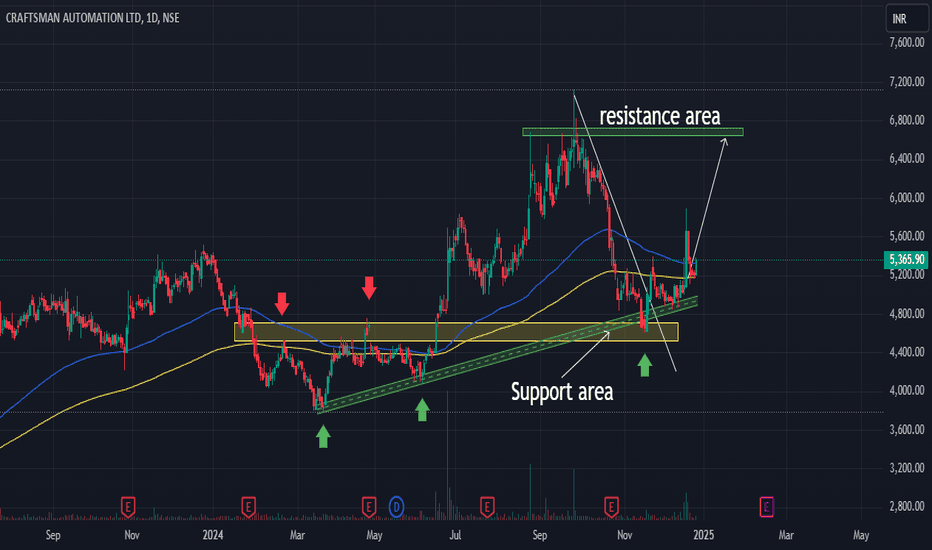Open the earnings marker right of the 2024 label
The height and width of the screenshot is (550, 932).
[248, 507]
